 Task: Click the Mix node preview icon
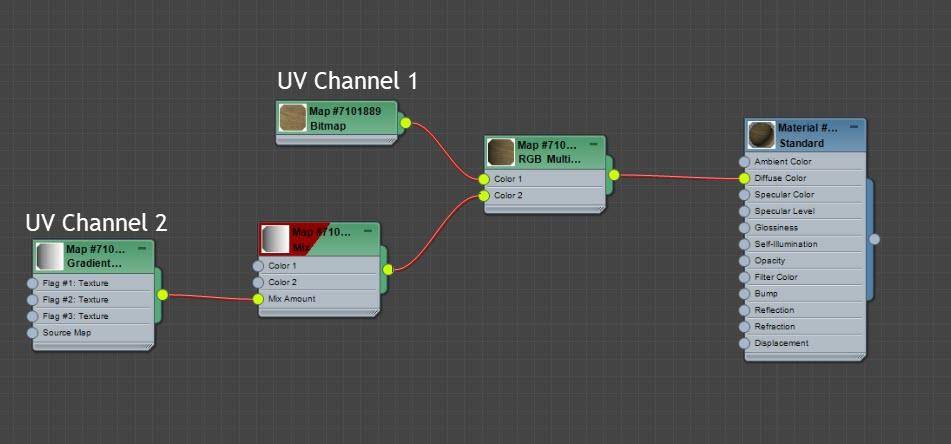click(x=275, y=239)
